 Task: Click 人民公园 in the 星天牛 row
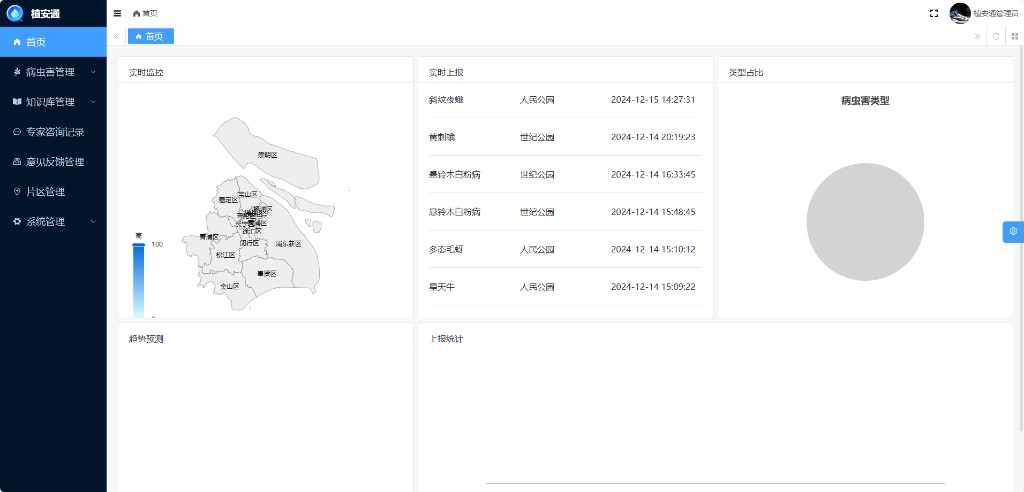click(537, 287)
